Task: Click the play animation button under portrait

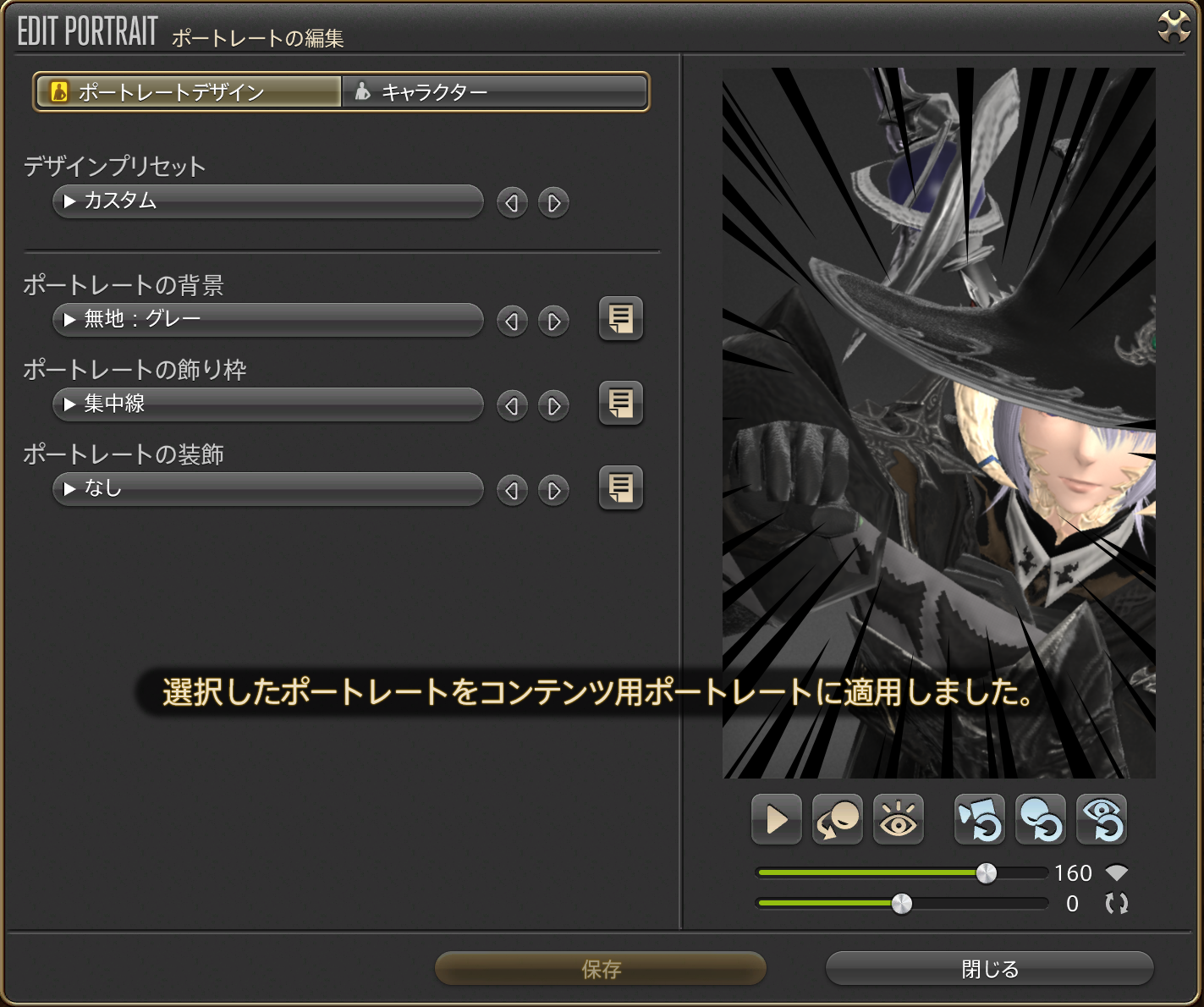Action: [x=776, y=819]
